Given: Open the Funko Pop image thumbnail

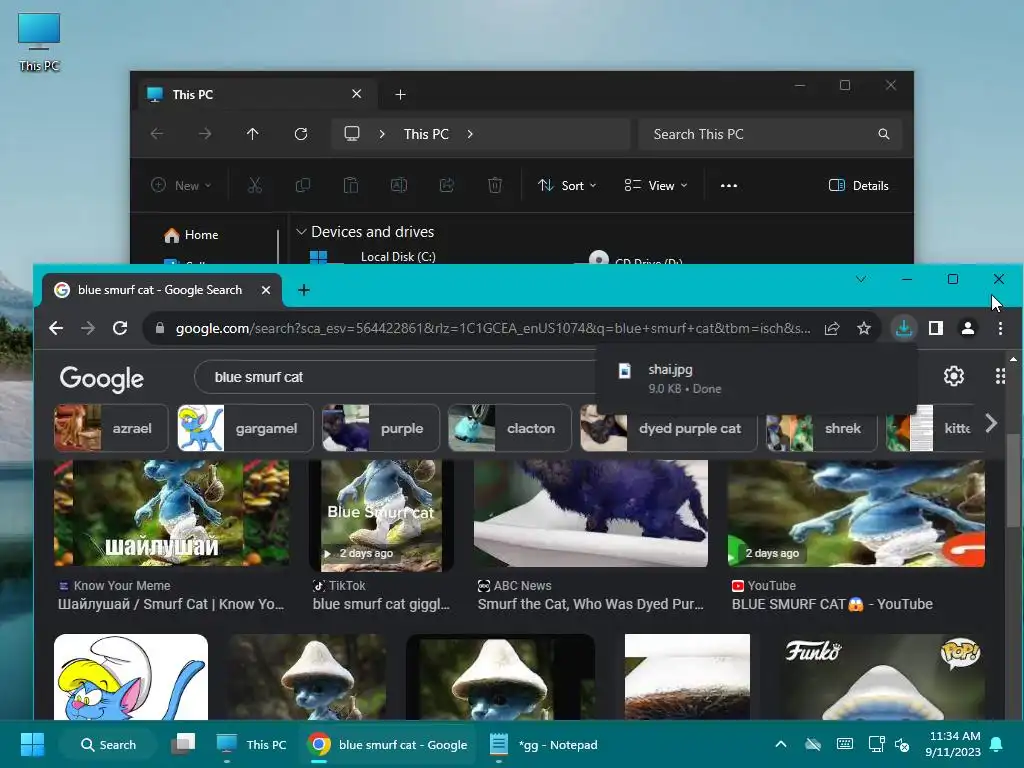Looking at the screenshot, I should (x=882, y=677).
